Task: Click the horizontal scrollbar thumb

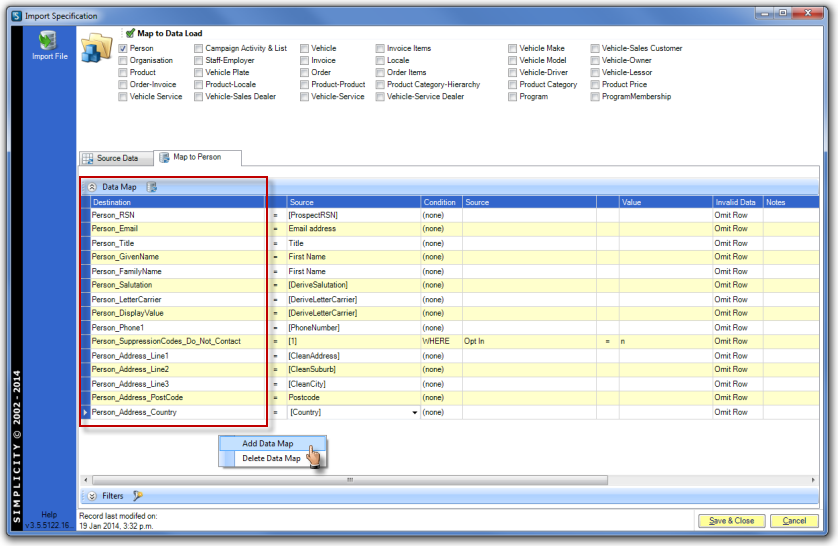Action: pos(350,480)
